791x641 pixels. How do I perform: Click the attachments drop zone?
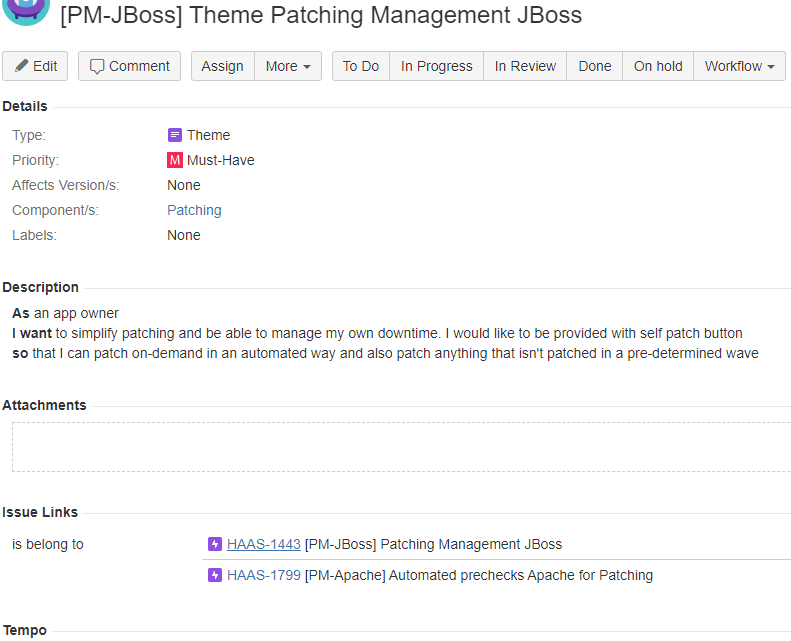point(402,447)
